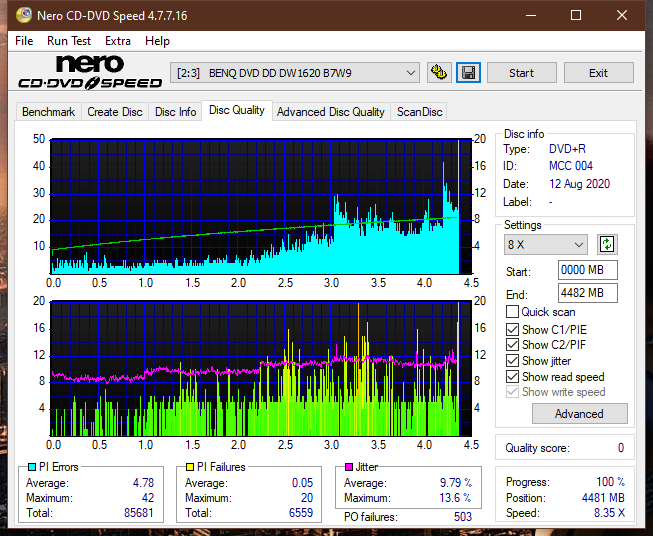
Task: Click the Exit button
Action: click(598, 73)
